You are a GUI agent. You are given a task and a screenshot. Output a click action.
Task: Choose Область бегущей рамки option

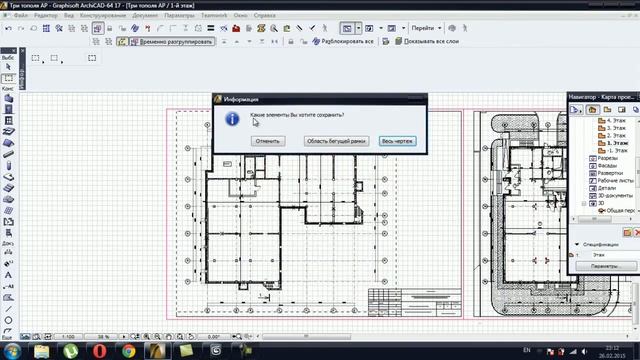pyautogui.click(x=336, y=141)
